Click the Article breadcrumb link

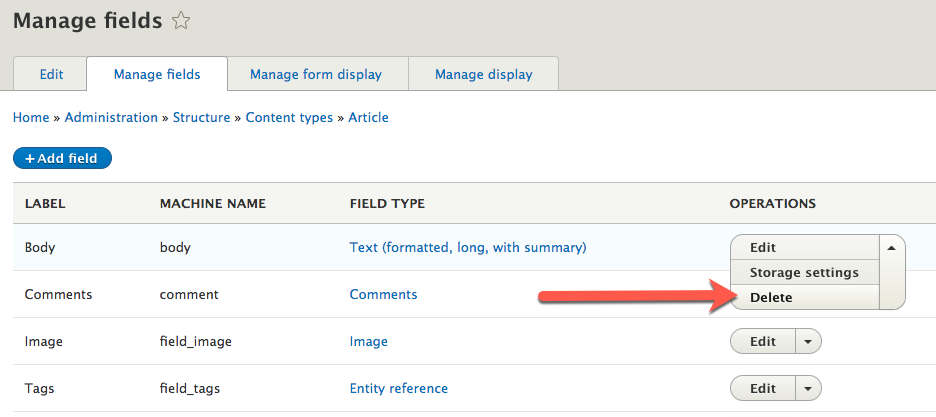(368, 117)
